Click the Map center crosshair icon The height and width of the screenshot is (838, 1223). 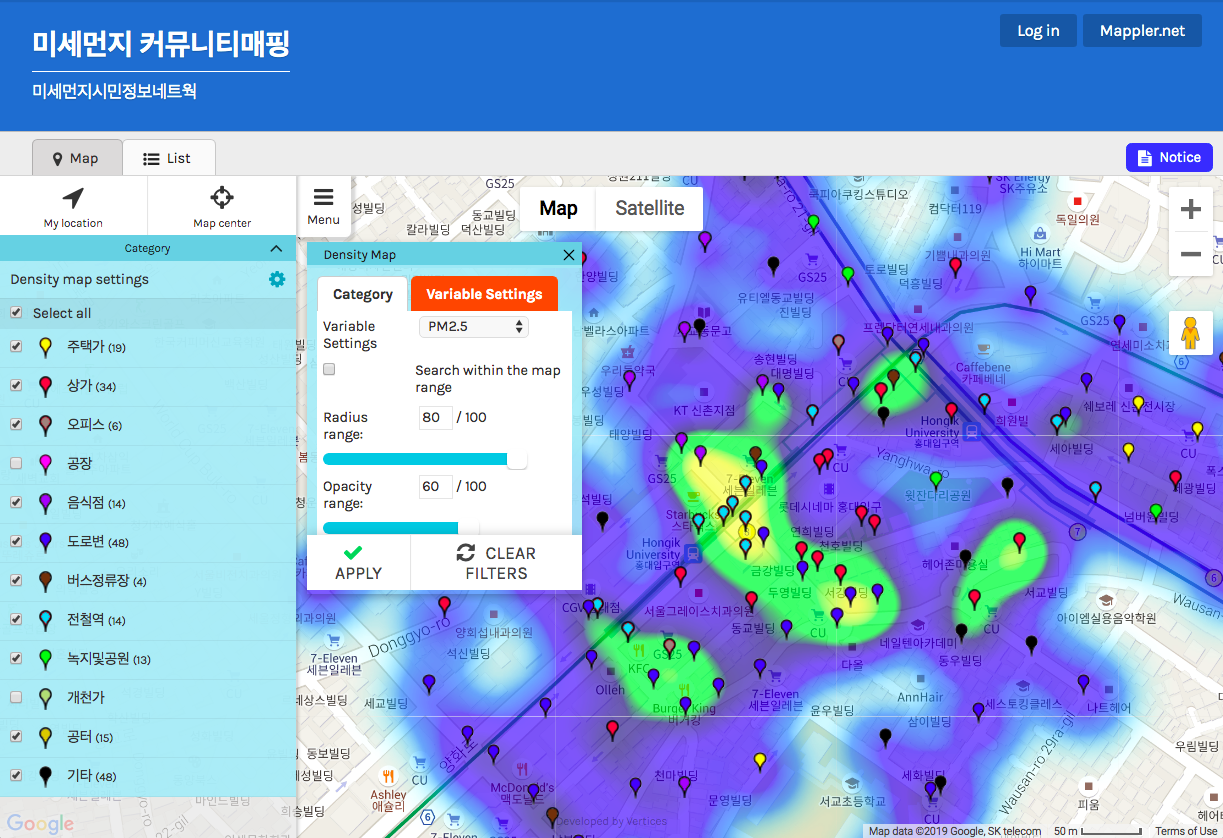click(222, 197)
